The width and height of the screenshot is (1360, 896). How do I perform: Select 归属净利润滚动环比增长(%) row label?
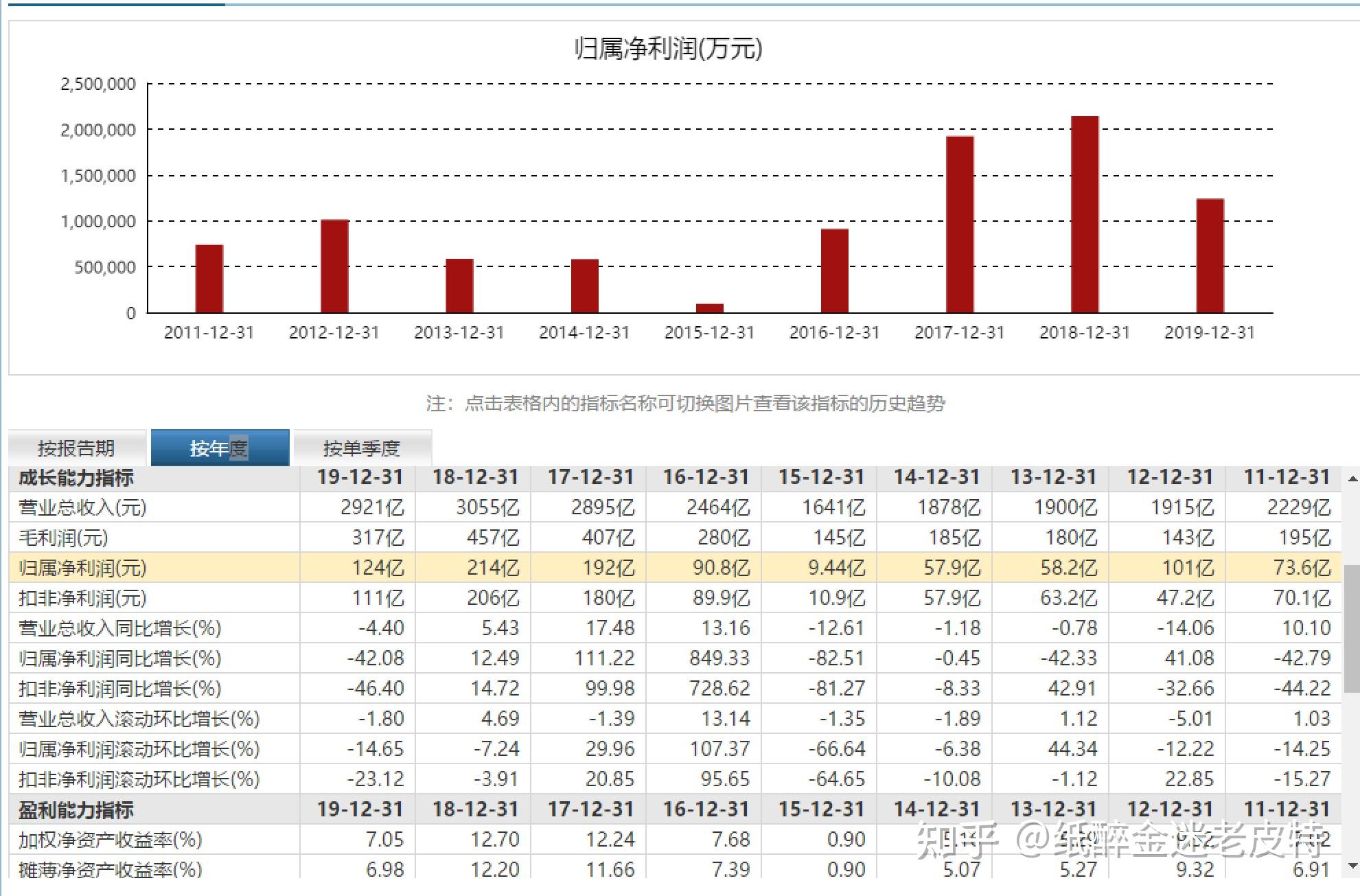(x=139, y=749)
